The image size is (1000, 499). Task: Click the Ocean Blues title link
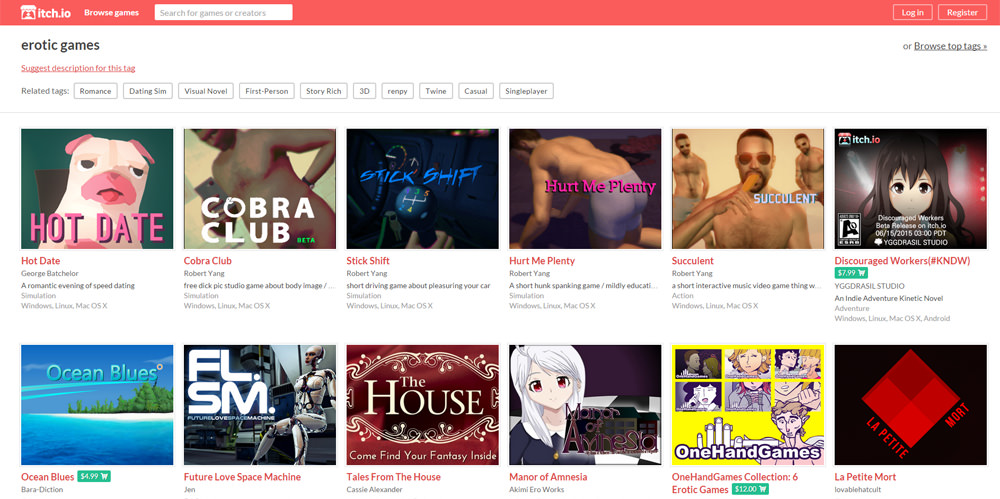(x=48, y=477)
